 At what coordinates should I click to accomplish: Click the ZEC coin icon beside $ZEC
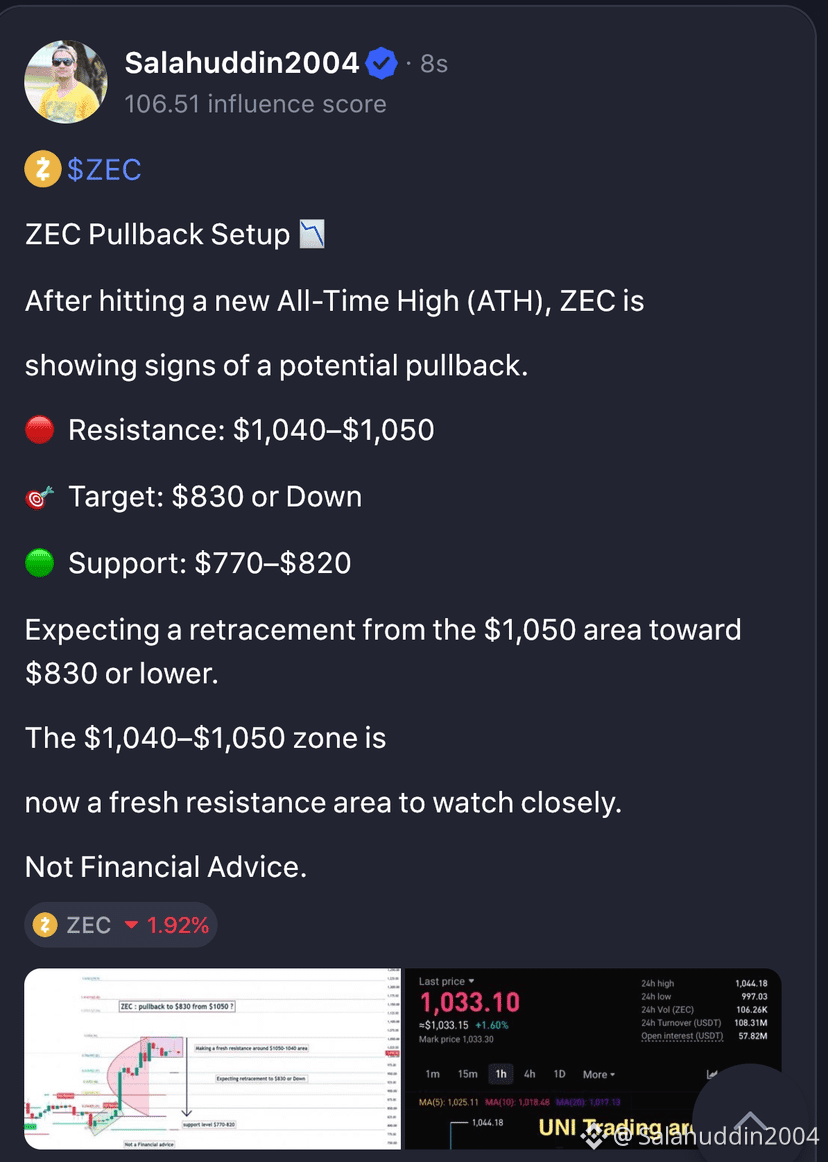coord(43,170)
